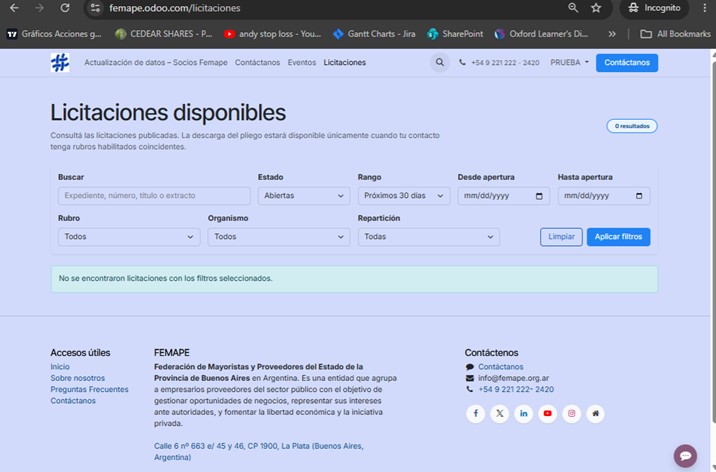Click footer phone +54 9 221 222- 2420
Image resolution: width=716 pixels, height=472 pixels.
point(516,389)
